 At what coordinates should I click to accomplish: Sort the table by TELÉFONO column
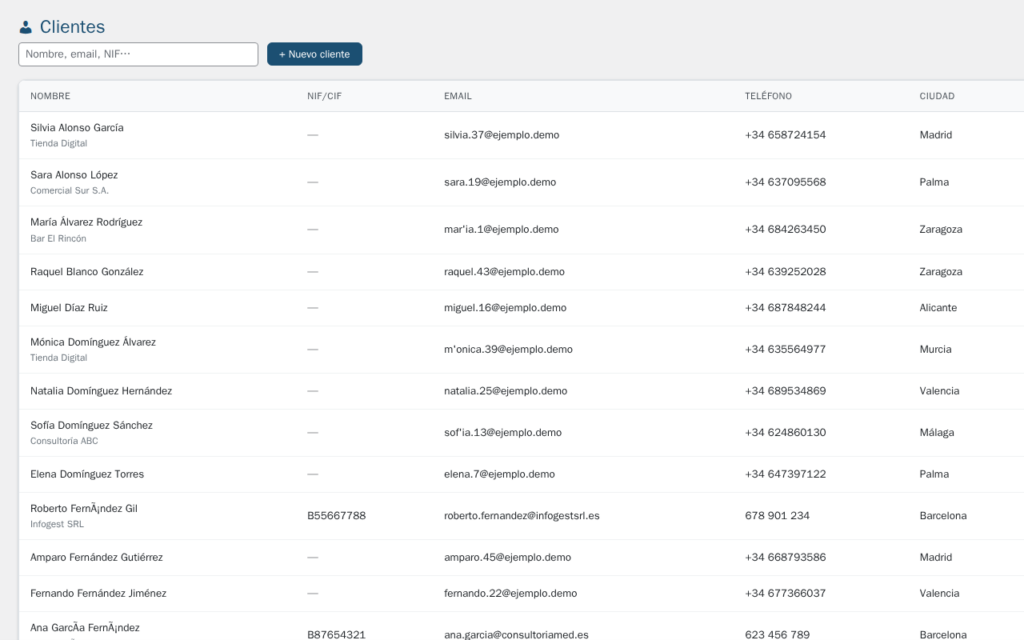point(766,96)
